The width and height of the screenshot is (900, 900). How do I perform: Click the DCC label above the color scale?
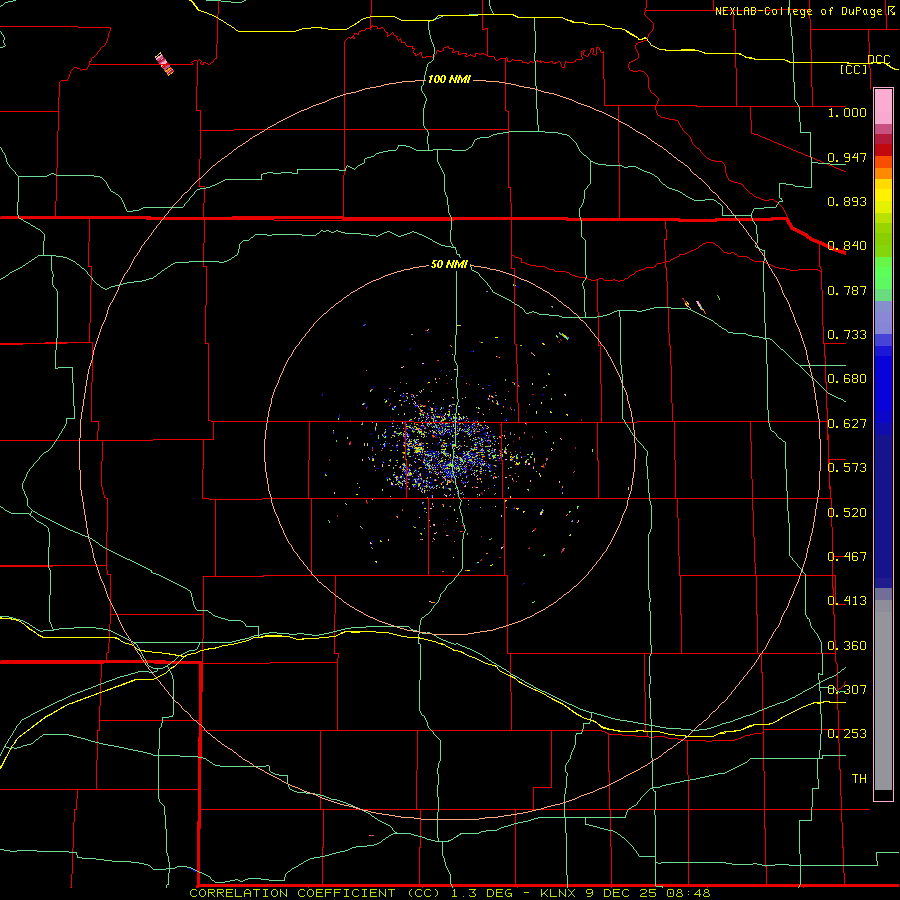[x=879, y=60]
